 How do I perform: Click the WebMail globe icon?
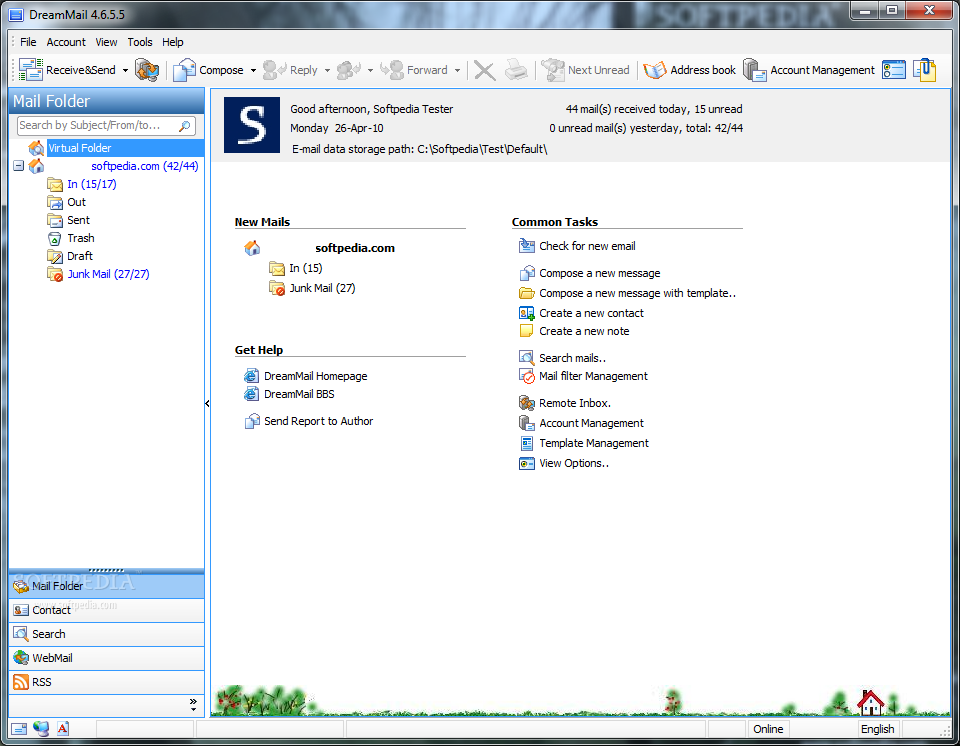pyautogui.click(x=21, y=658)
